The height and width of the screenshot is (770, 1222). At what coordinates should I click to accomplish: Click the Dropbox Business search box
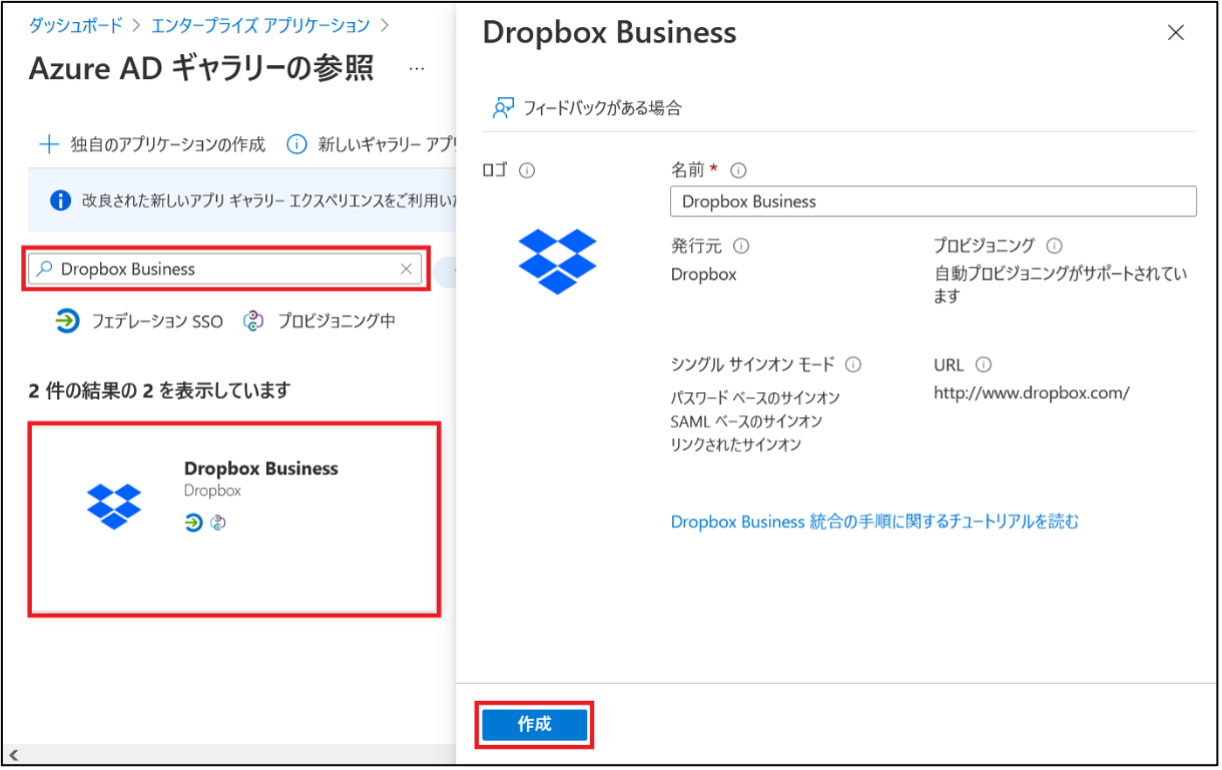tap(226, 269)
